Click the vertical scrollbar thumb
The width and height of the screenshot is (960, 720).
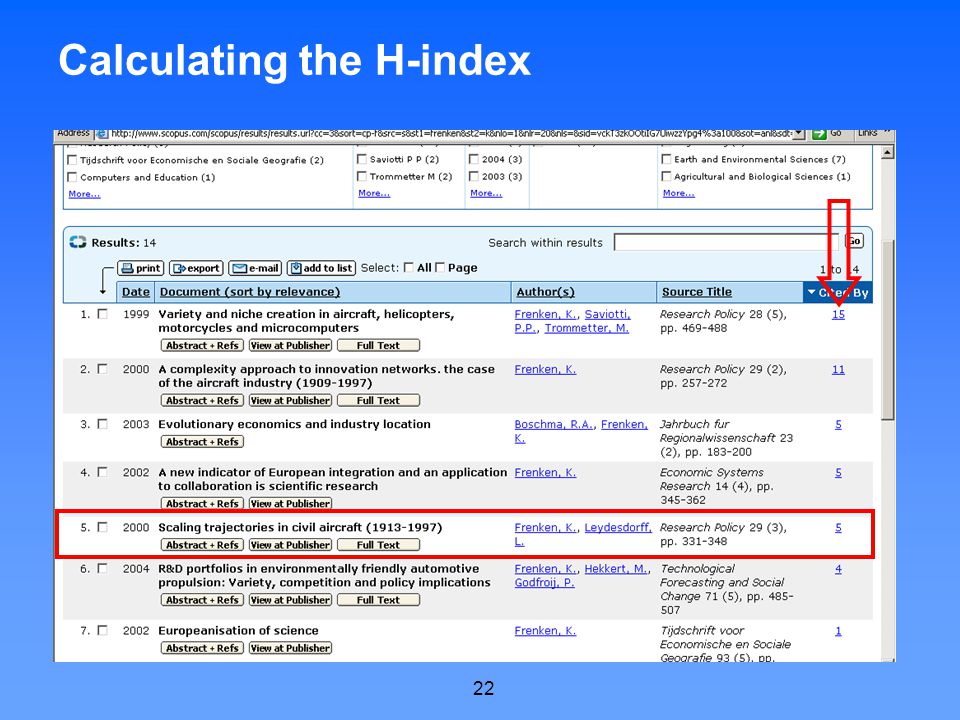pyautogui.click(x=888, y=329)
